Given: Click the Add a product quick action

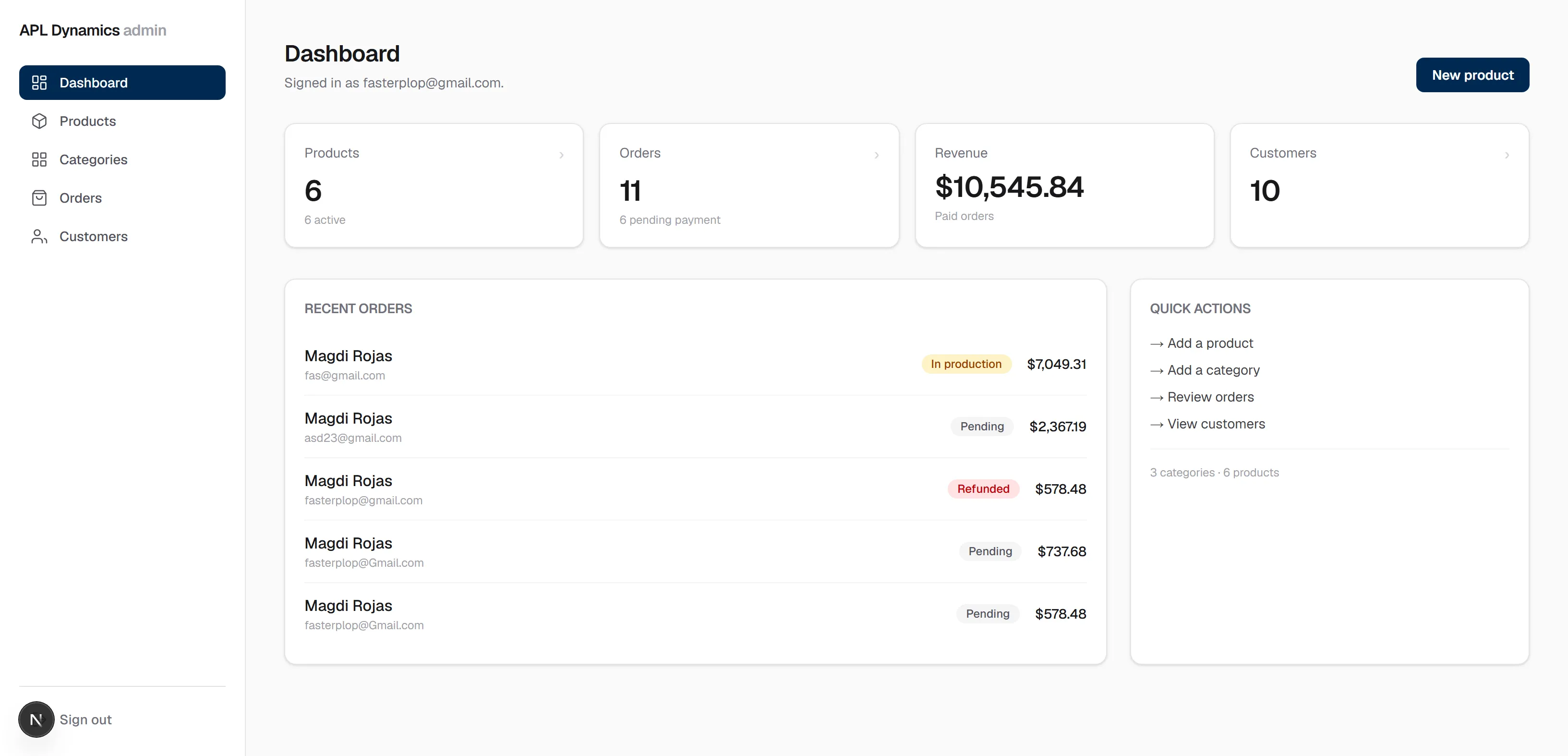Looking at the screenshot, I should 1202,343.
